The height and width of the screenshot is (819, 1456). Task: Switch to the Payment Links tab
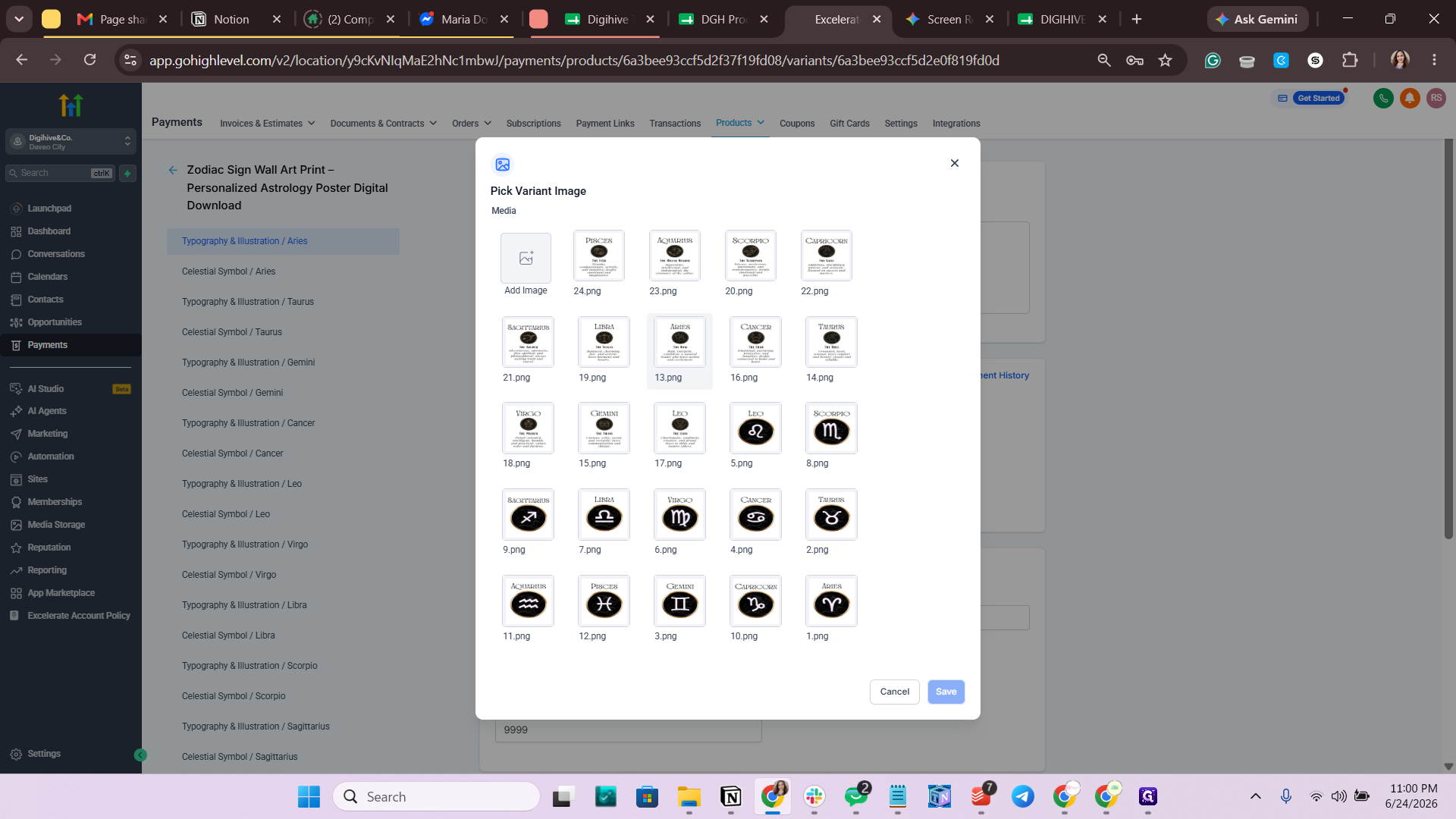(x=604, y=124)
